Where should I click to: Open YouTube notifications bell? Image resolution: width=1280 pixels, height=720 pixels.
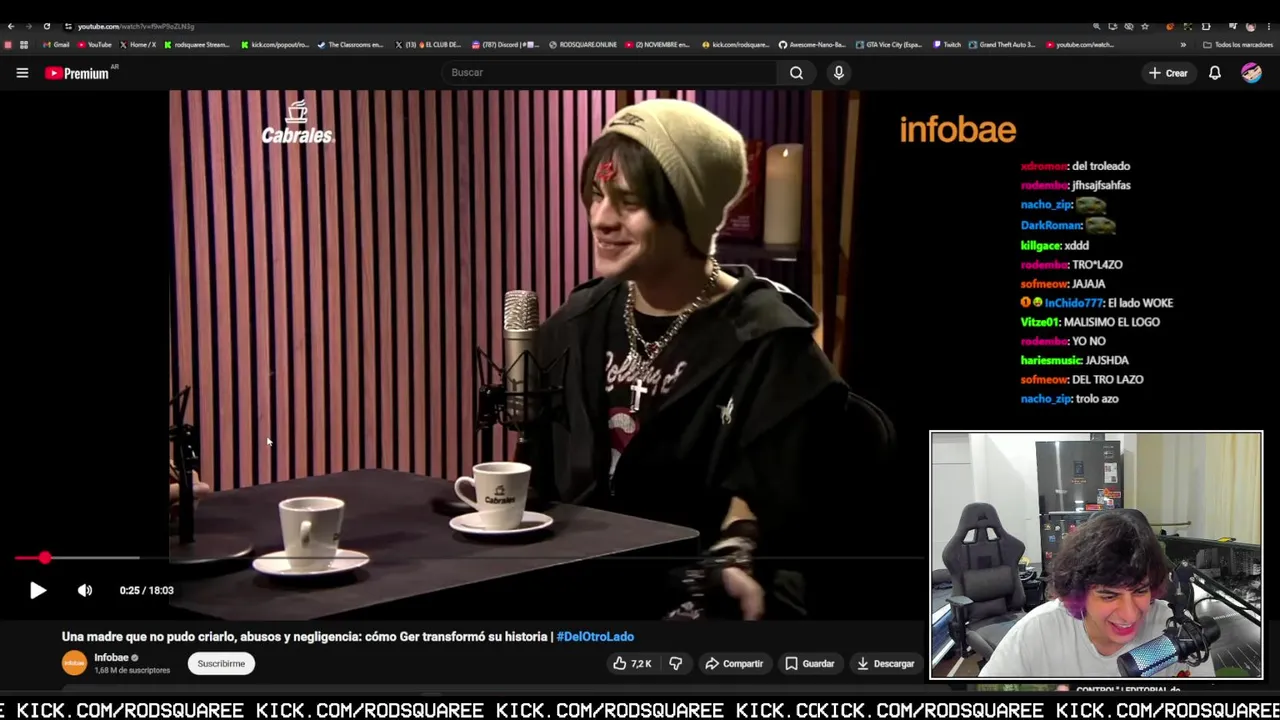click(1215, 73)
